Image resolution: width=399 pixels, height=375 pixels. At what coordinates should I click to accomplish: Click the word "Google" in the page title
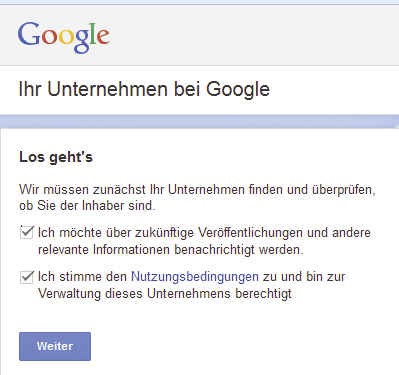(238, 89)
